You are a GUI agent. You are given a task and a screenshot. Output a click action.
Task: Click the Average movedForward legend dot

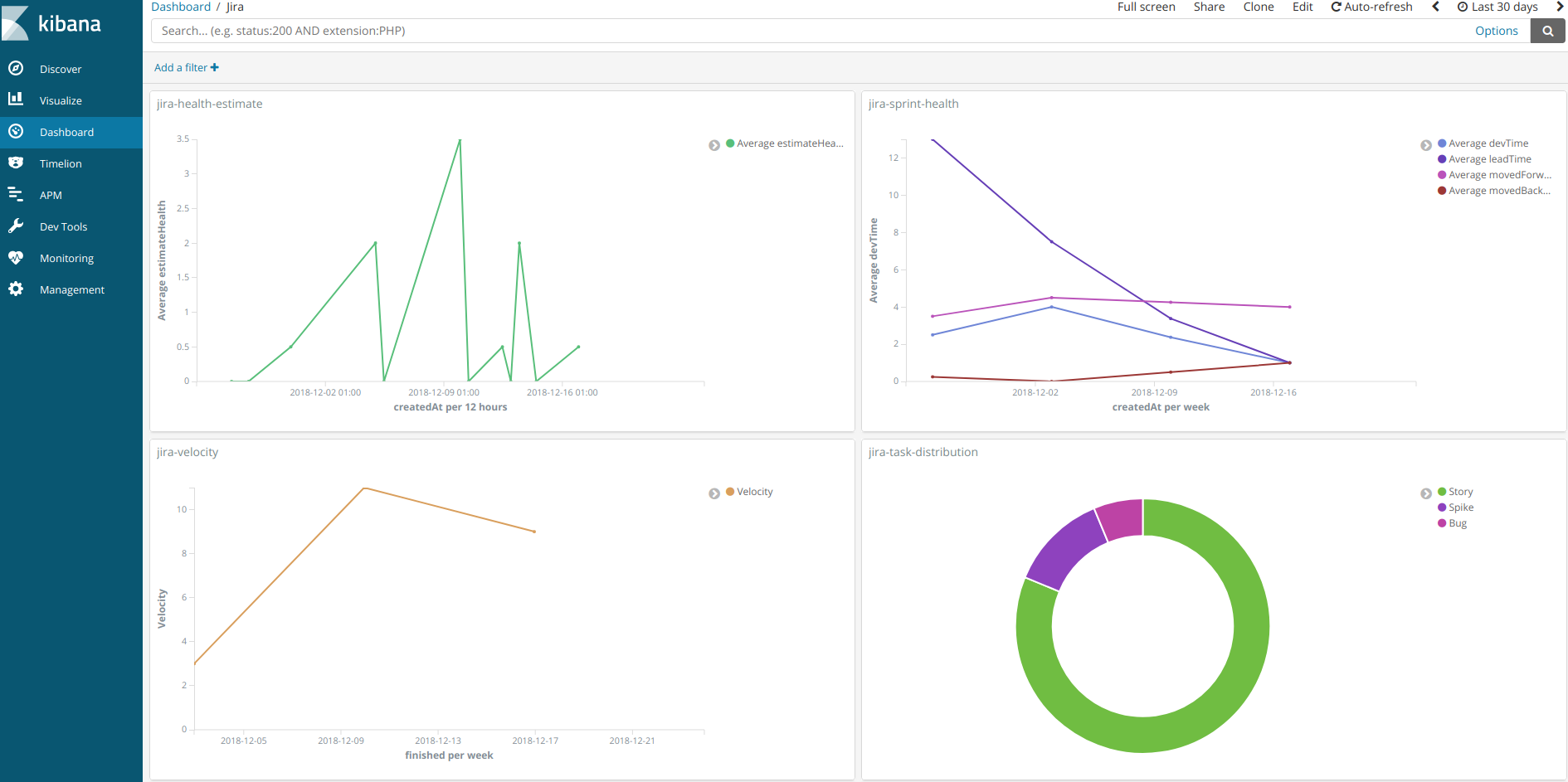[x=1442, y=174]
